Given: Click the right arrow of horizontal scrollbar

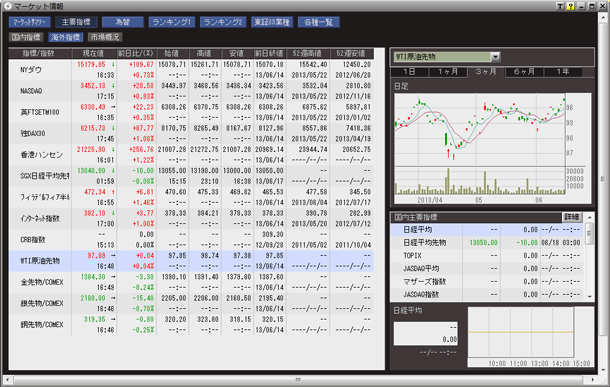Looking at the screenshot, I should [592, 380].
